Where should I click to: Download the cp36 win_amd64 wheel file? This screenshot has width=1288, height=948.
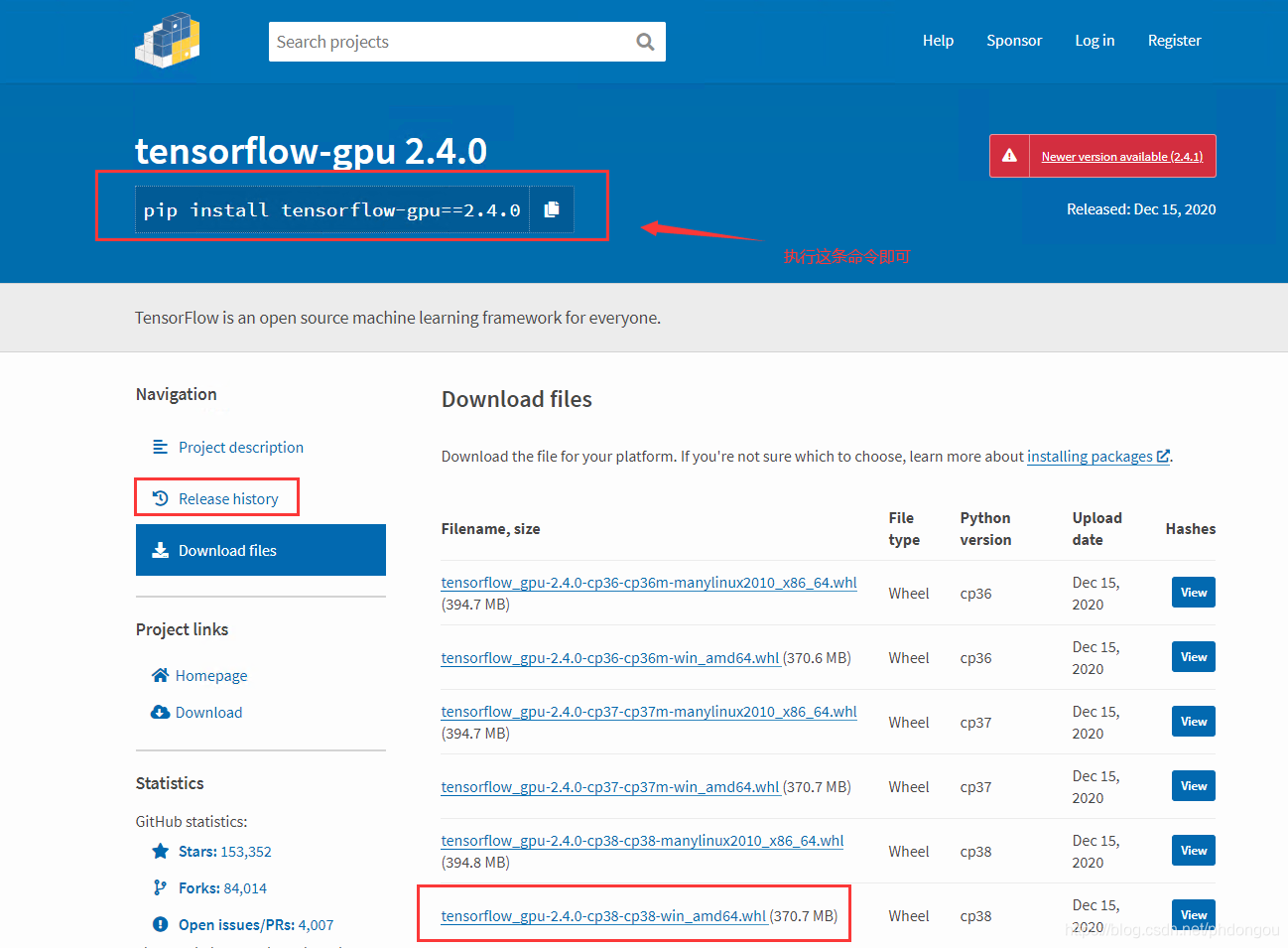pos(610,657)
